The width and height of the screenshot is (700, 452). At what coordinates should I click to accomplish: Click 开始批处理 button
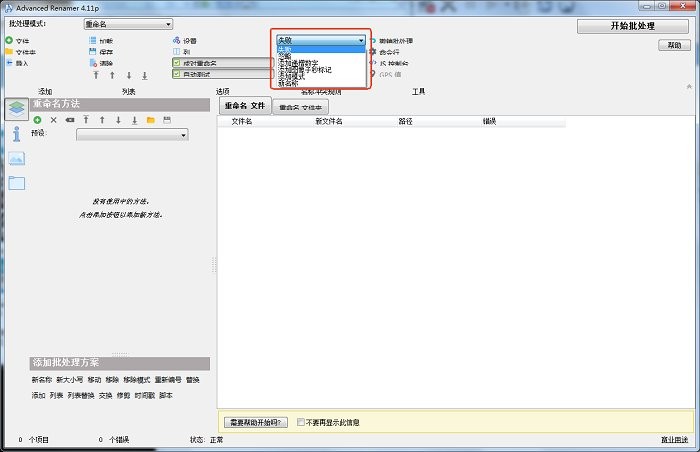(633, 26)
